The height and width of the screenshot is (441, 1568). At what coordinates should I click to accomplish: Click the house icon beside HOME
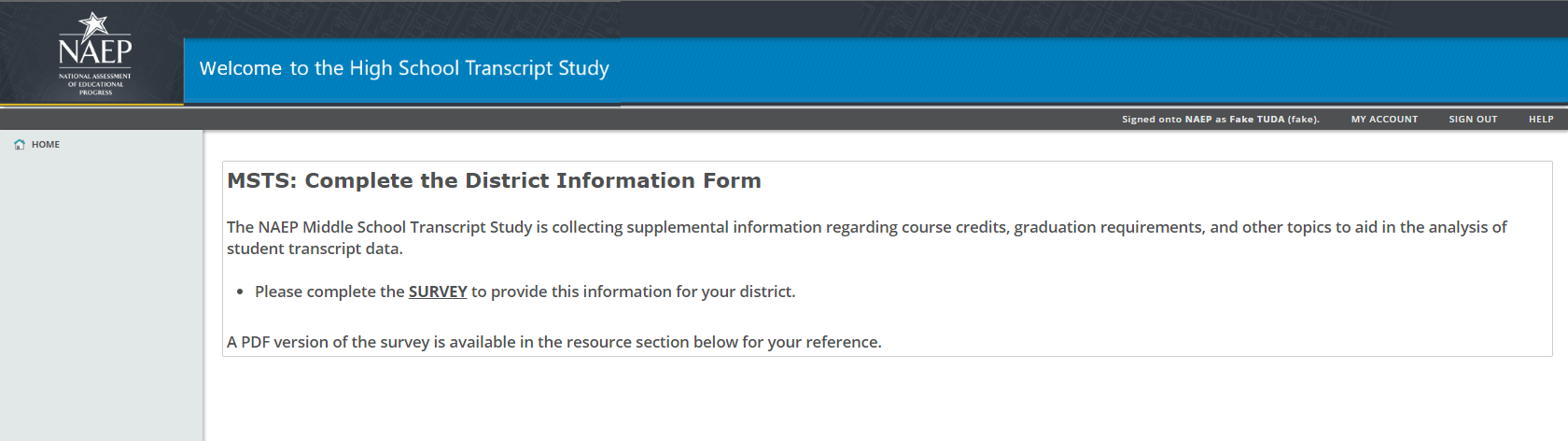coord(20,145)
